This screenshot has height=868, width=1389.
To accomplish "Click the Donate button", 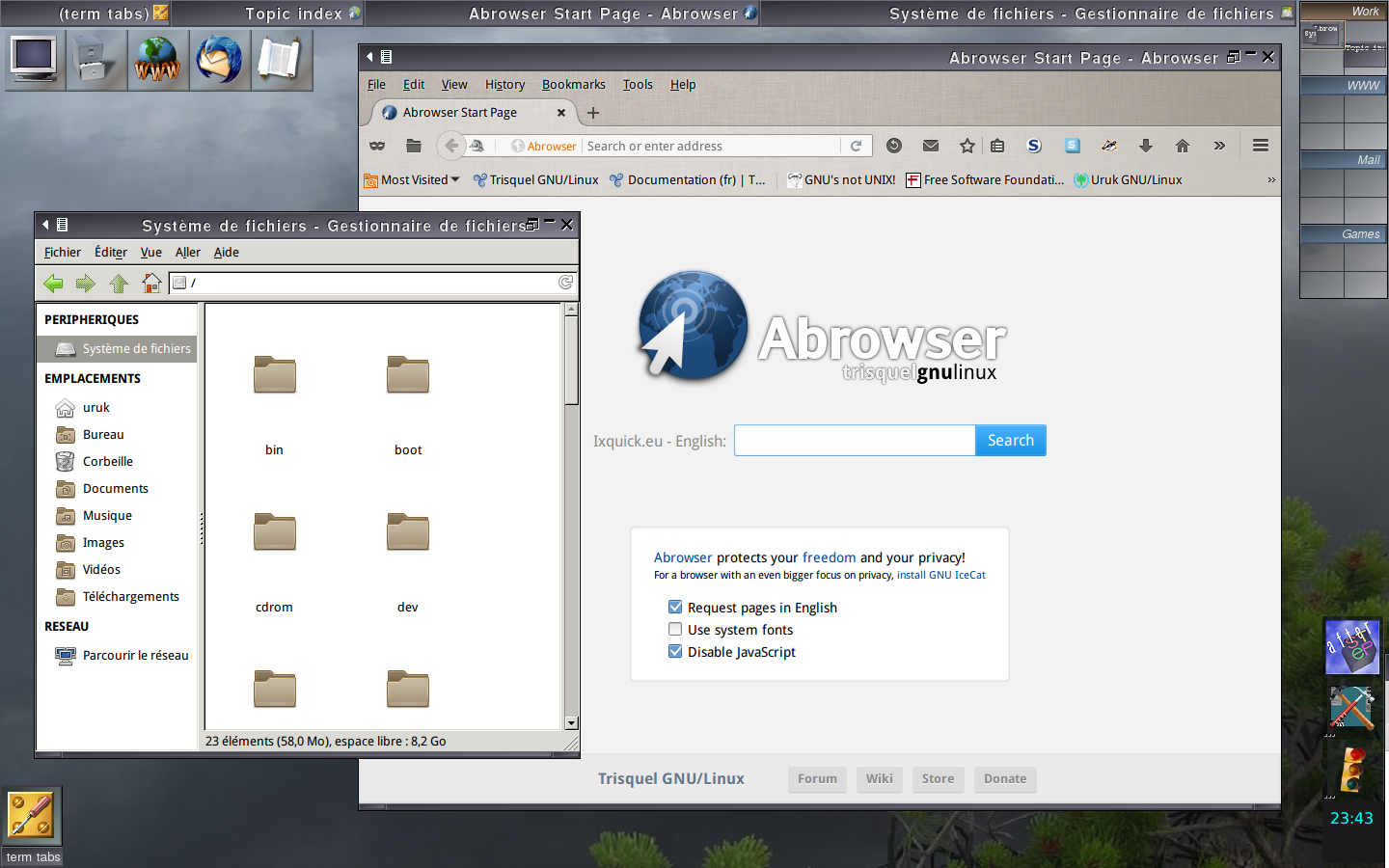I will tap(1005, 779).
